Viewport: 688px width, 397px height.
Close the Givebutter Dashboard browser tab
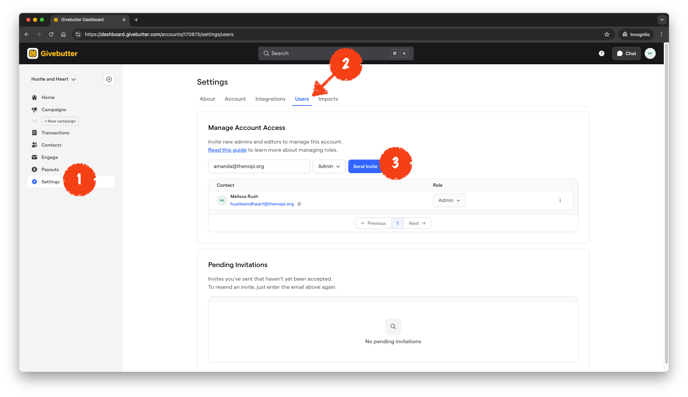click(x=124, y=20)
